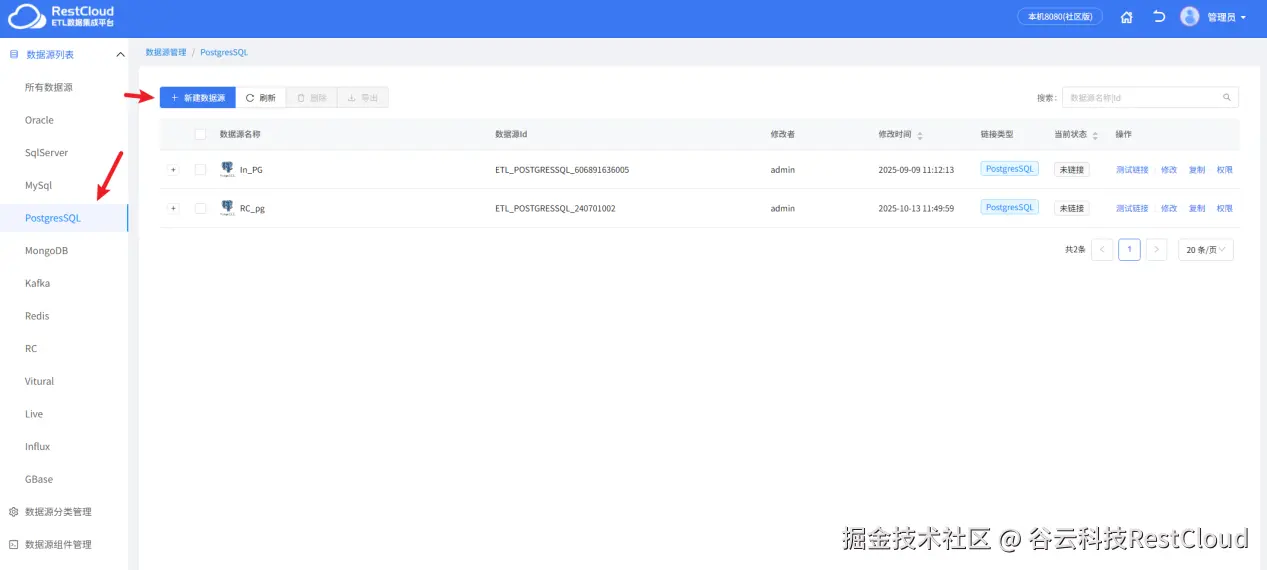1267x570 pixels.
Task: Select MySql in sidebar
Action: [x=38, y=186]
